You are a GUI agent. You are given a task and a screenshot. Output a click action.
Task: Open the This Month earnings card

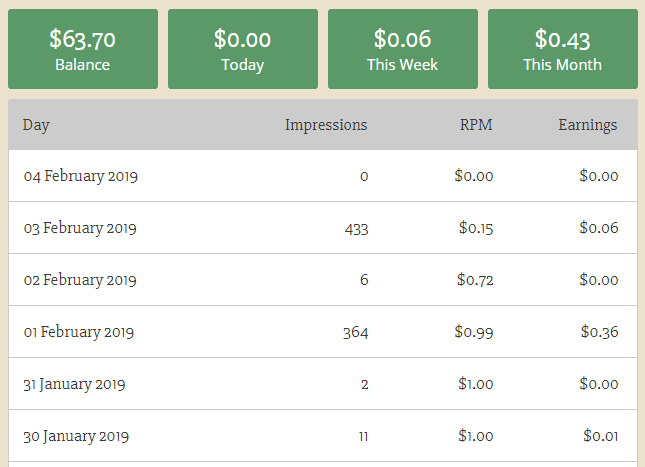(563, 50)
